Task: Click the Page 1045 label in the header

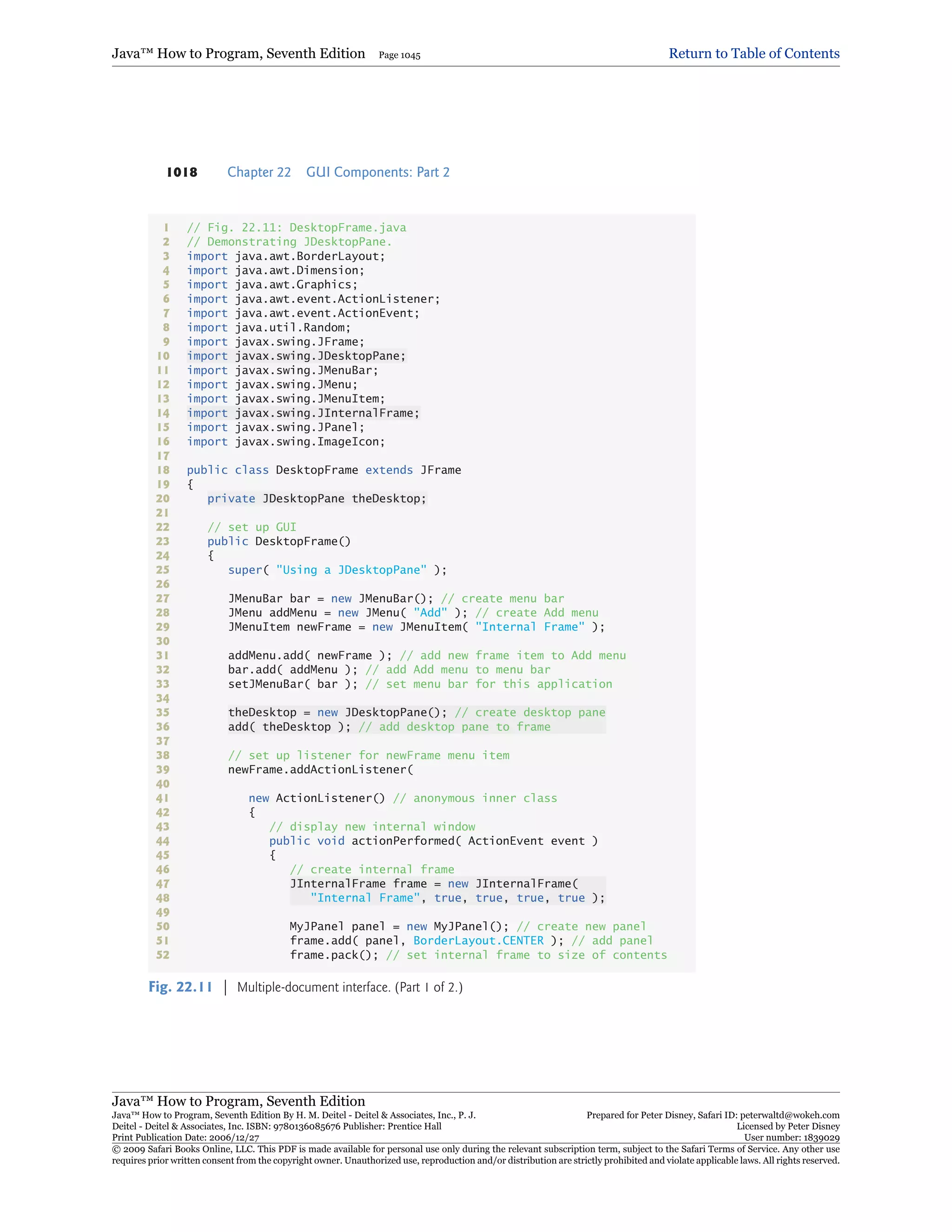Action: pyautogui.click(x=399, y=55)
